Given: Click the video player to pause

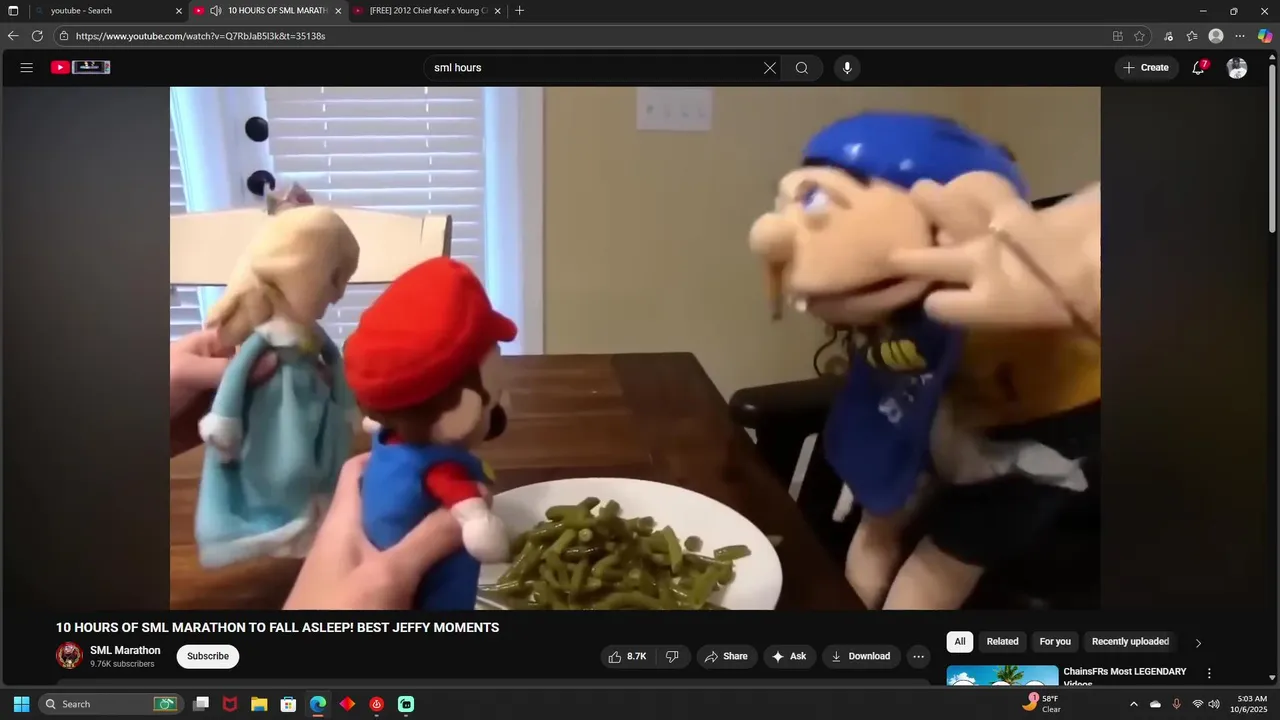Looking at the screenshot, I should 635,348.
